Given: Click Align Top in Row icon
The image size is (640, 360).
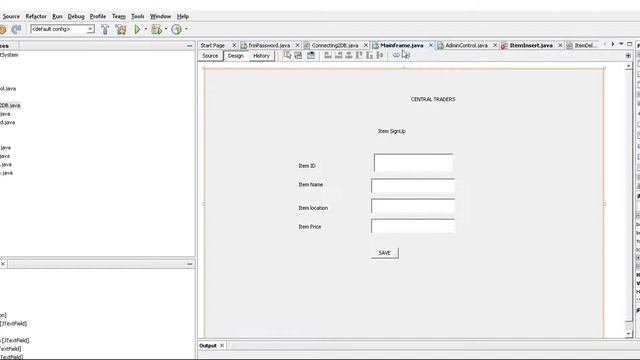Looking at the screenshot, I should pos(359,55).
